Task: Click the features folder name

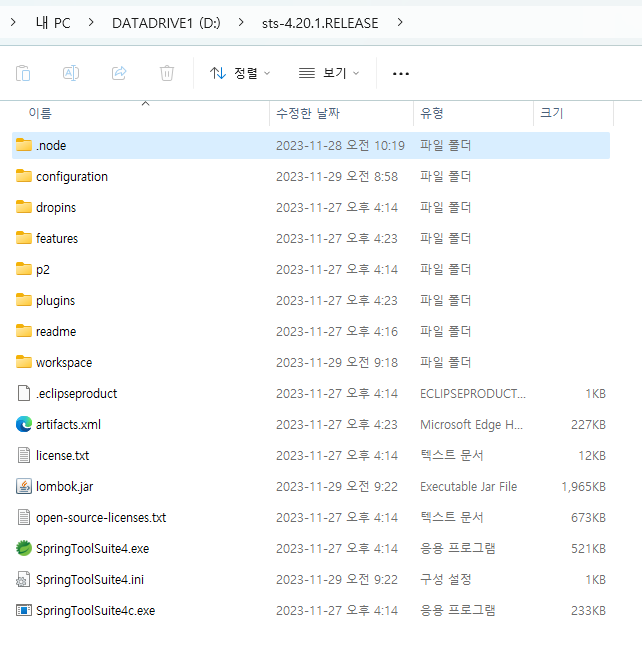Action: click(57, 238)
